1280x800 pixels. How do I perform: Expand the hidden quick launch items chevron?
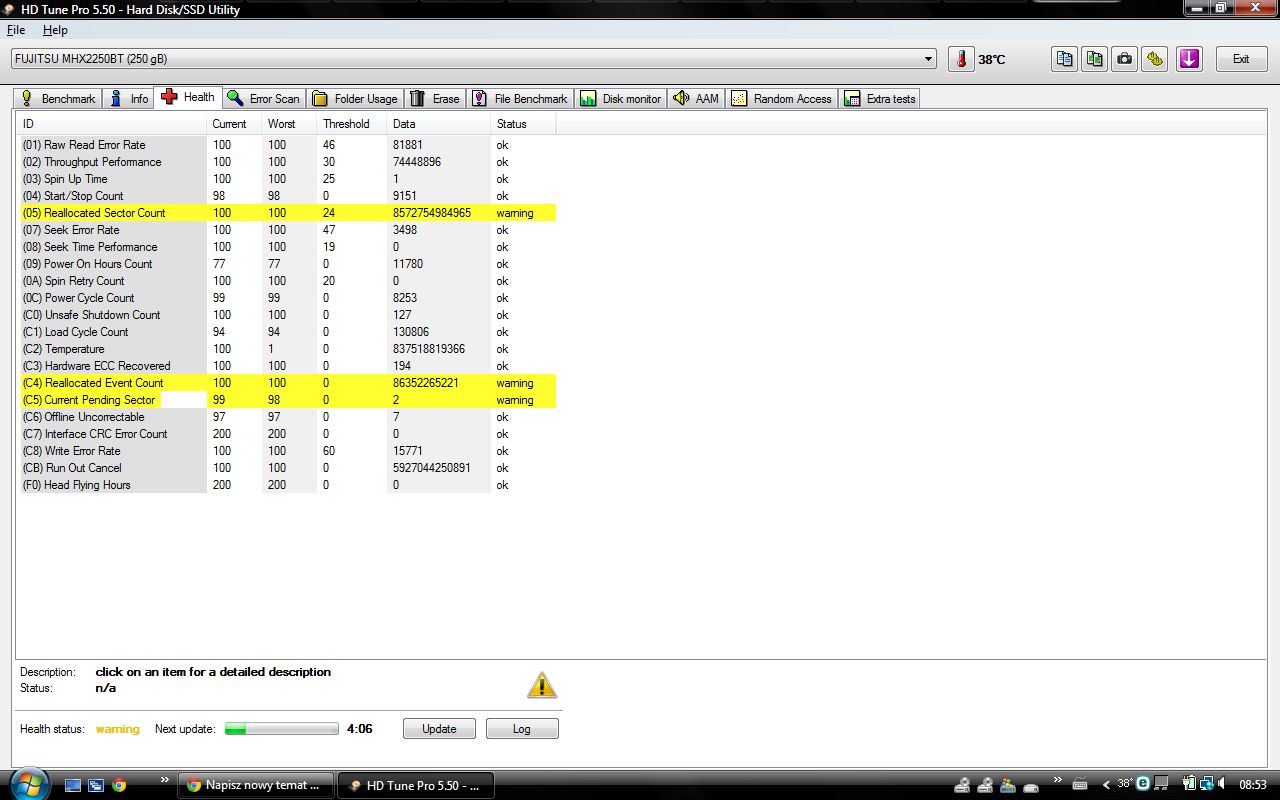coord(164,779)
